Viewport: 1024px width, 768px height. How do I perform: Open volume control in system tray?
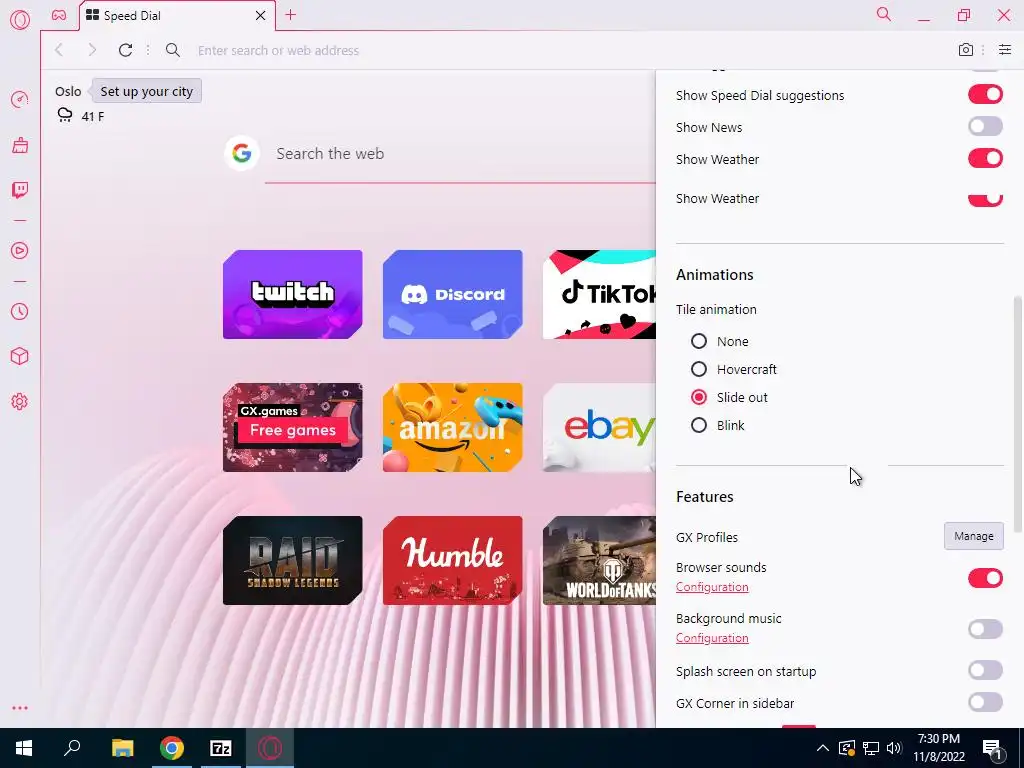[894, 748]
